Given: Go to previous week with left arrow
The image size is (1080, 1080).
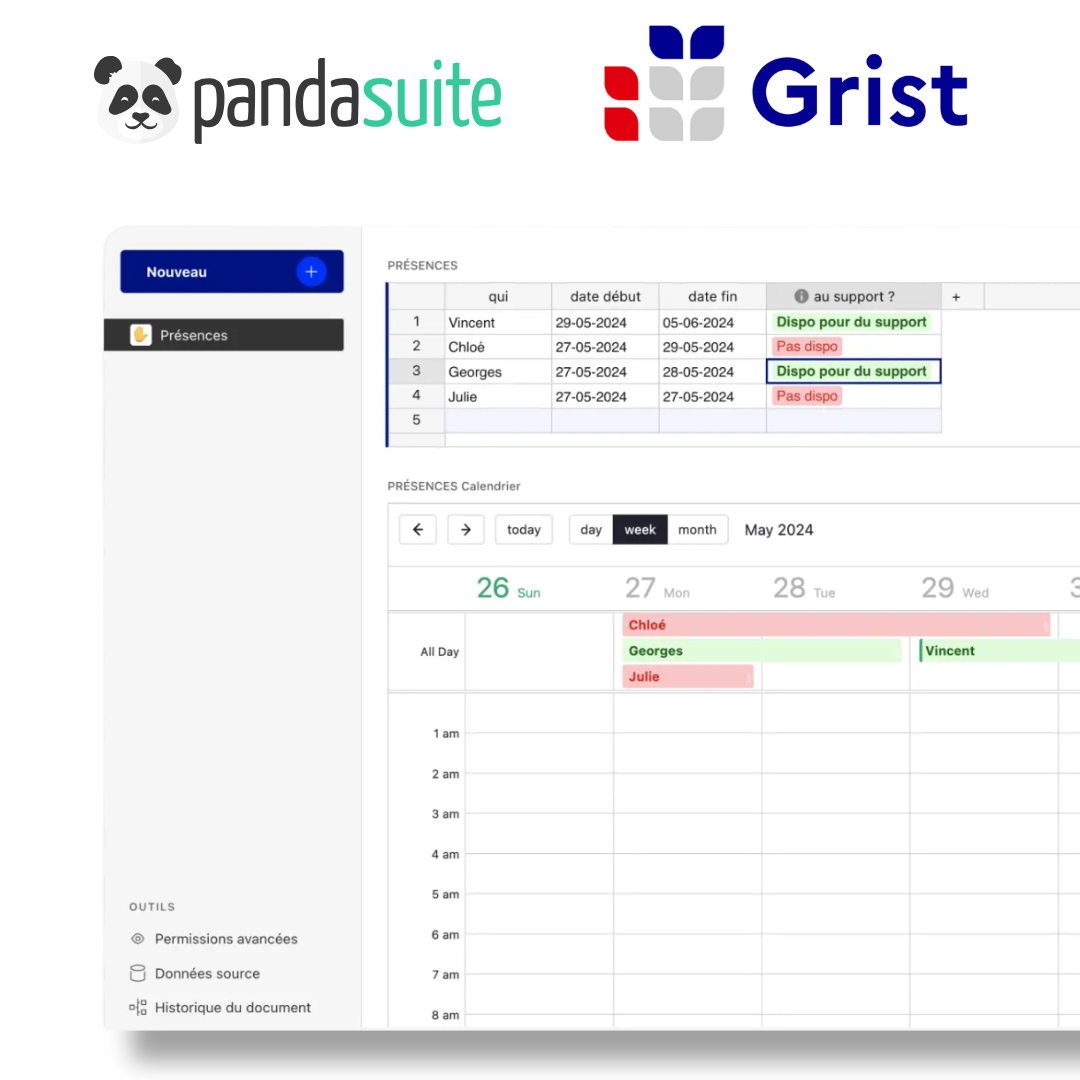Looking at the screenshot, I should [x=418, y=530].
